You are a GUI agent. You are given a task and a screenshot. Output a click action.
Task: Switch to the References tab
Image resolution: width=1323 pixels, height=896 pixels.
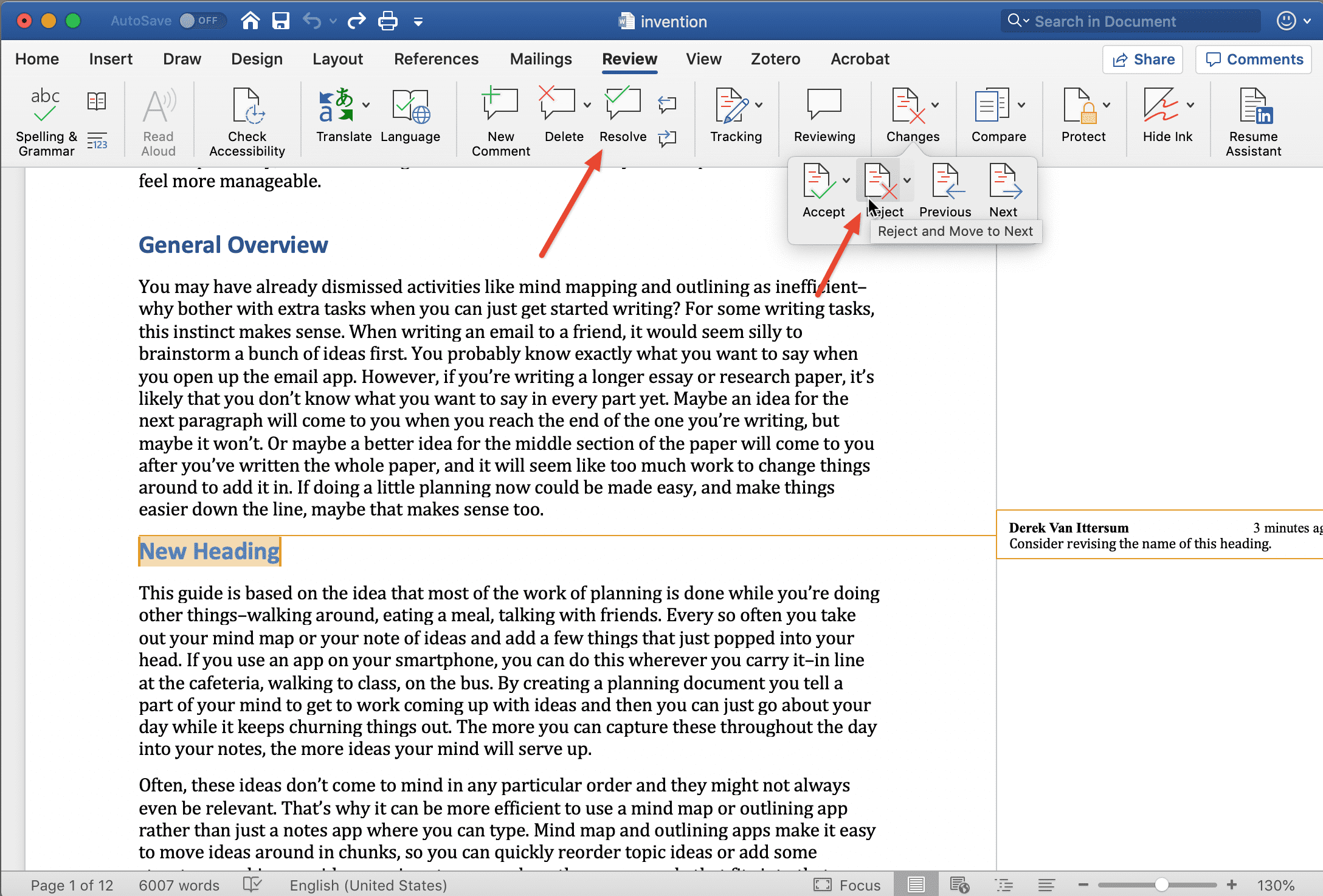[x=436, y=59]
